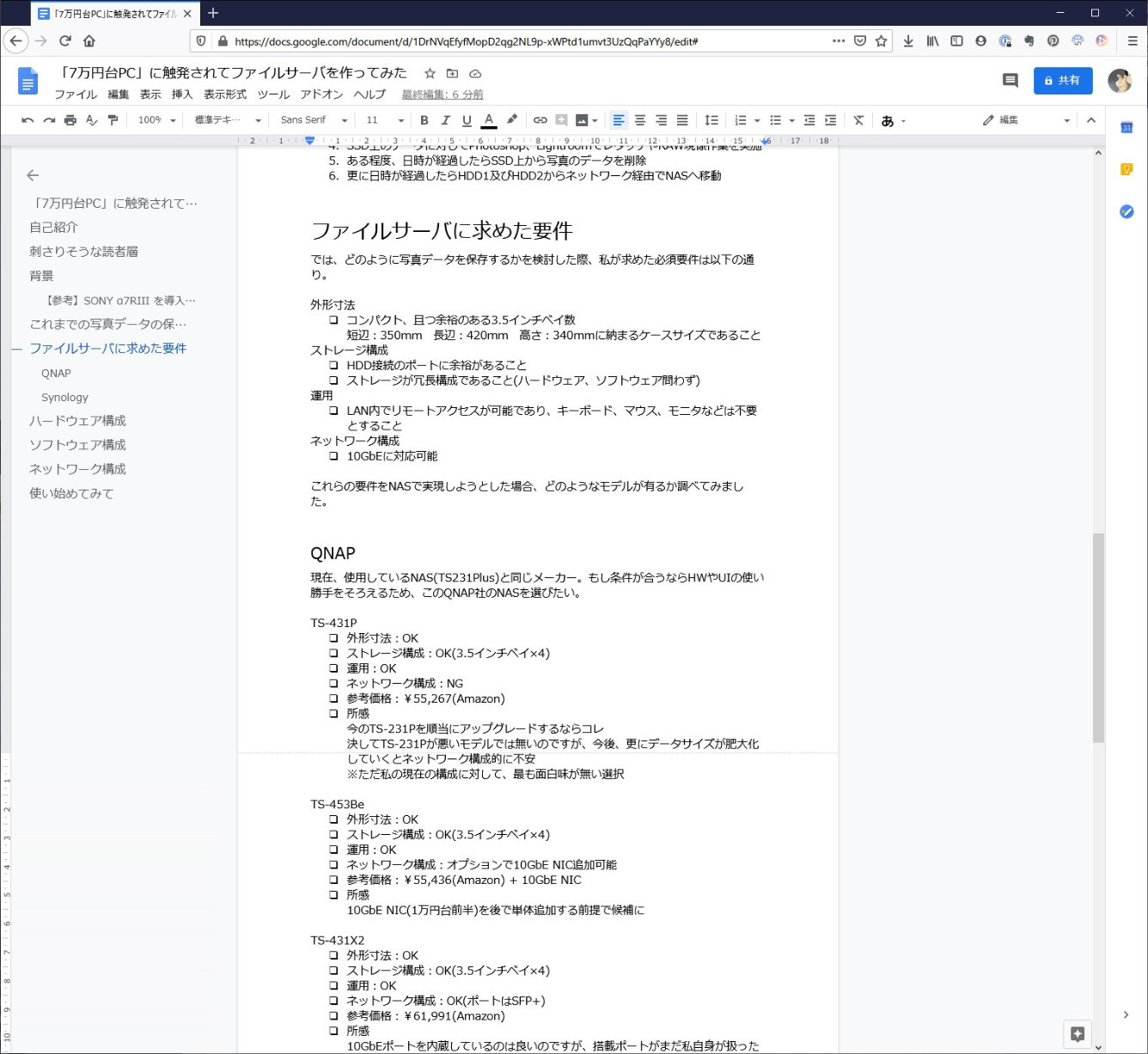Toggle underline formatting

pyautogui.click(x=467, y=120)
